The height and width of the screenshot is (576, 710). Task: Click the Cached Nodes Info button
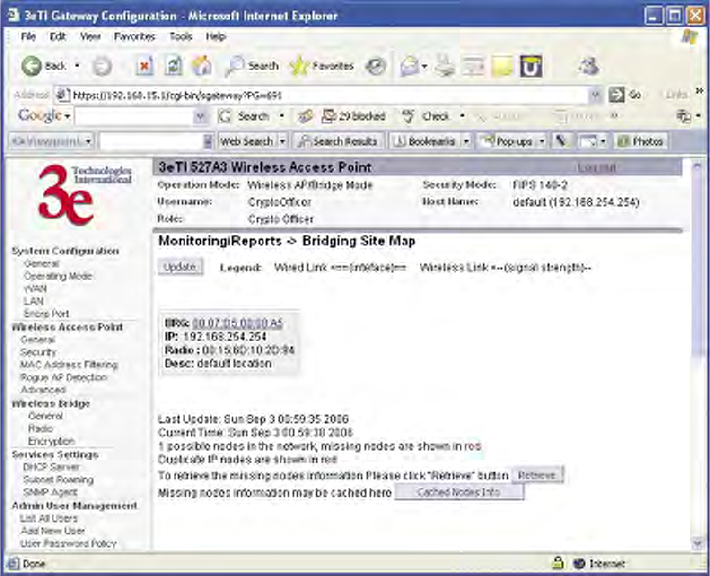point(459,492)
